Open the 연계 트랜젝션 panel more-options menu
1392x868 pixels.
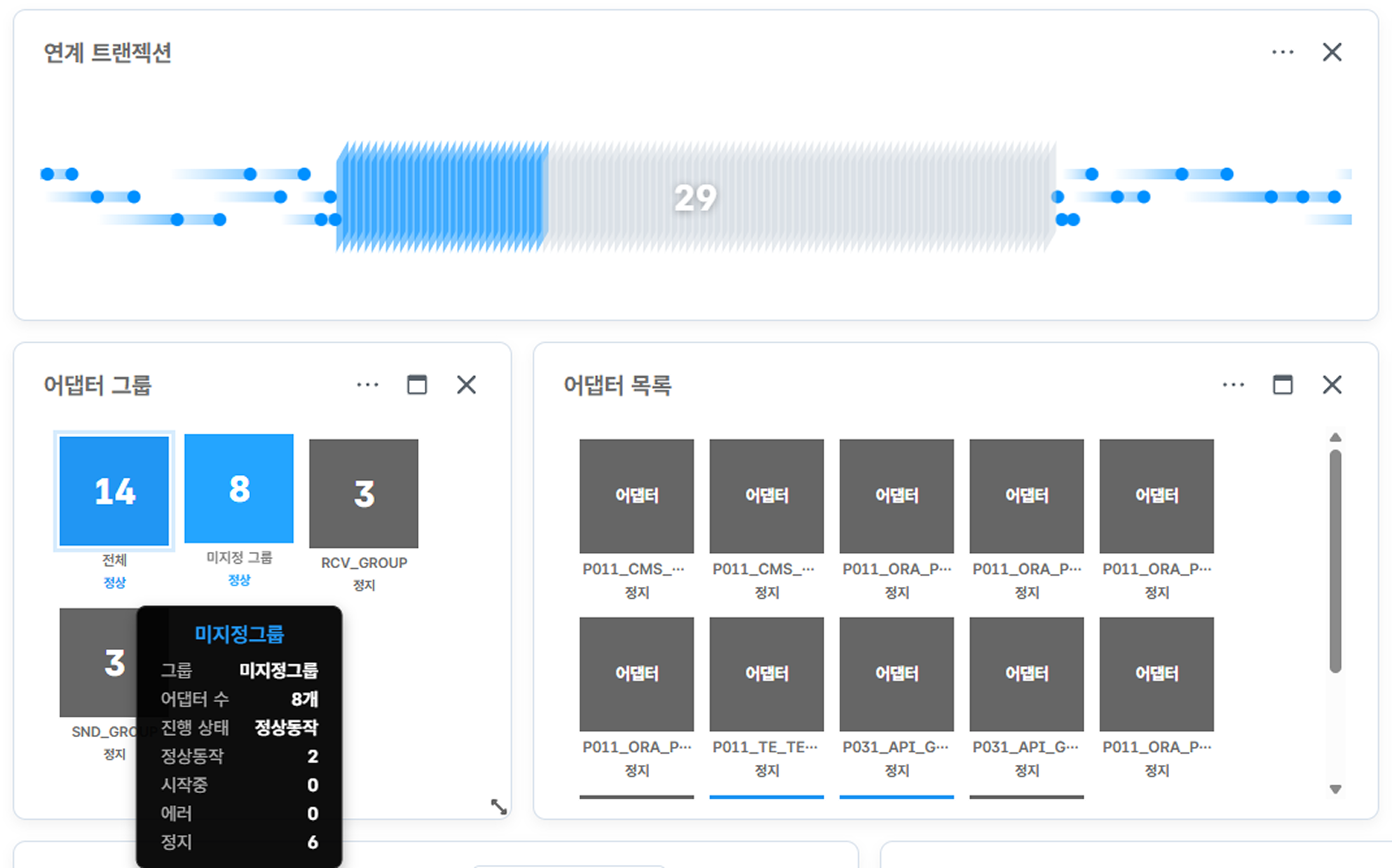[x=1282, y=53]
